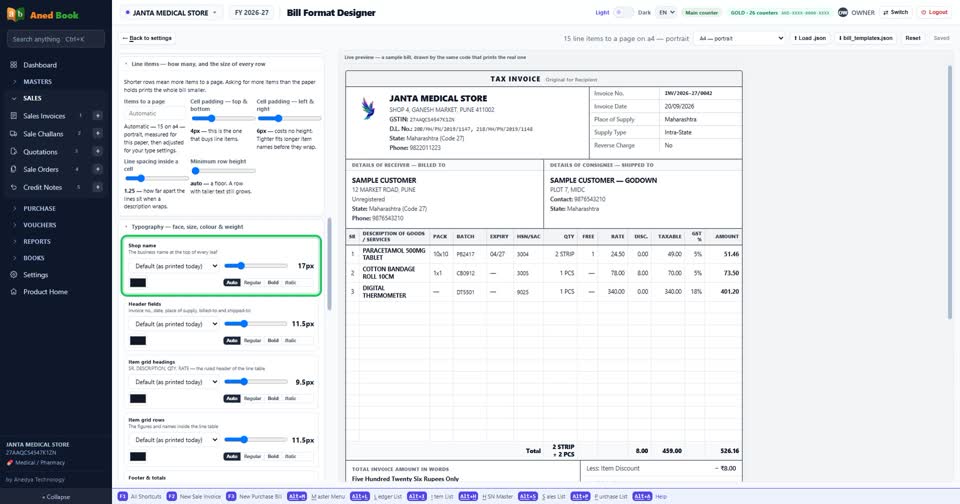
Task: Open the A4 — portrait paper dropdown
Action: point(740,38)
